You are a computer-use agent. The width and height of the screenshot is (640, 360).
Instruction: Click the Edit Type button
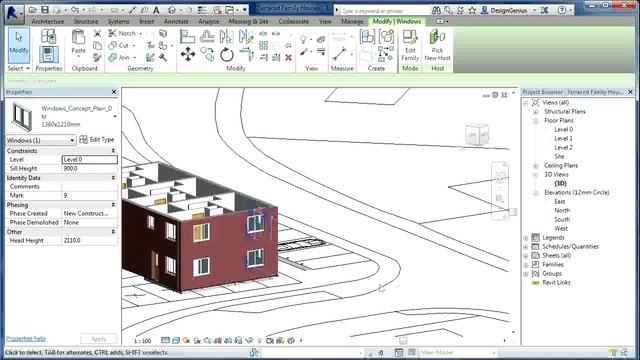pyautogui.click(x=97, y=140)
